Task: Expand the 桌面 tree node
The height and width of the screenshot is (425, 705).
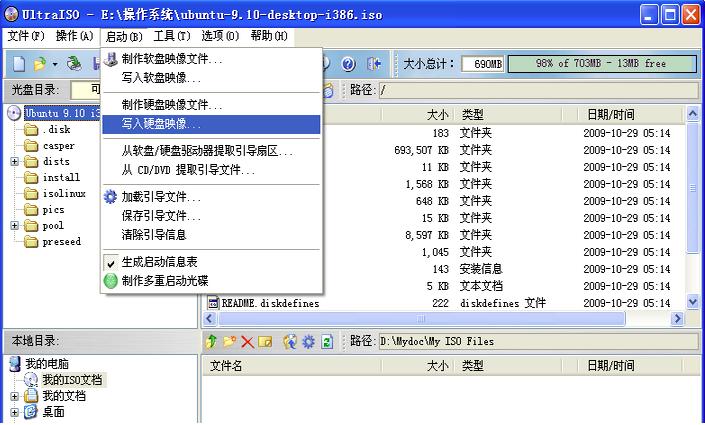Action: click(x=14, y=412)
